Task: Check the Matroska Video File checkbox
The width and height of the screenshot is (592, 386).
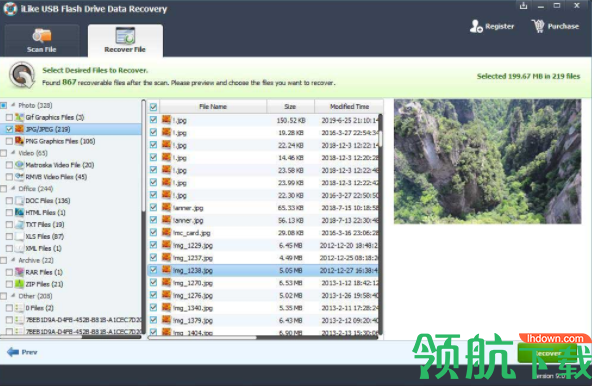Action: tap(9, 165)
